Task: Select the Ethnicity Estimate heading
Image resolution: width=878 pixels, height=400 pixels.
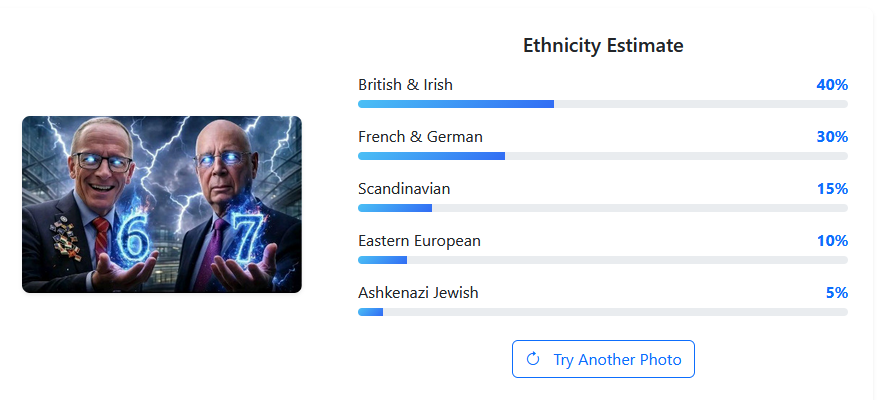Action: (x=603, y=45)
